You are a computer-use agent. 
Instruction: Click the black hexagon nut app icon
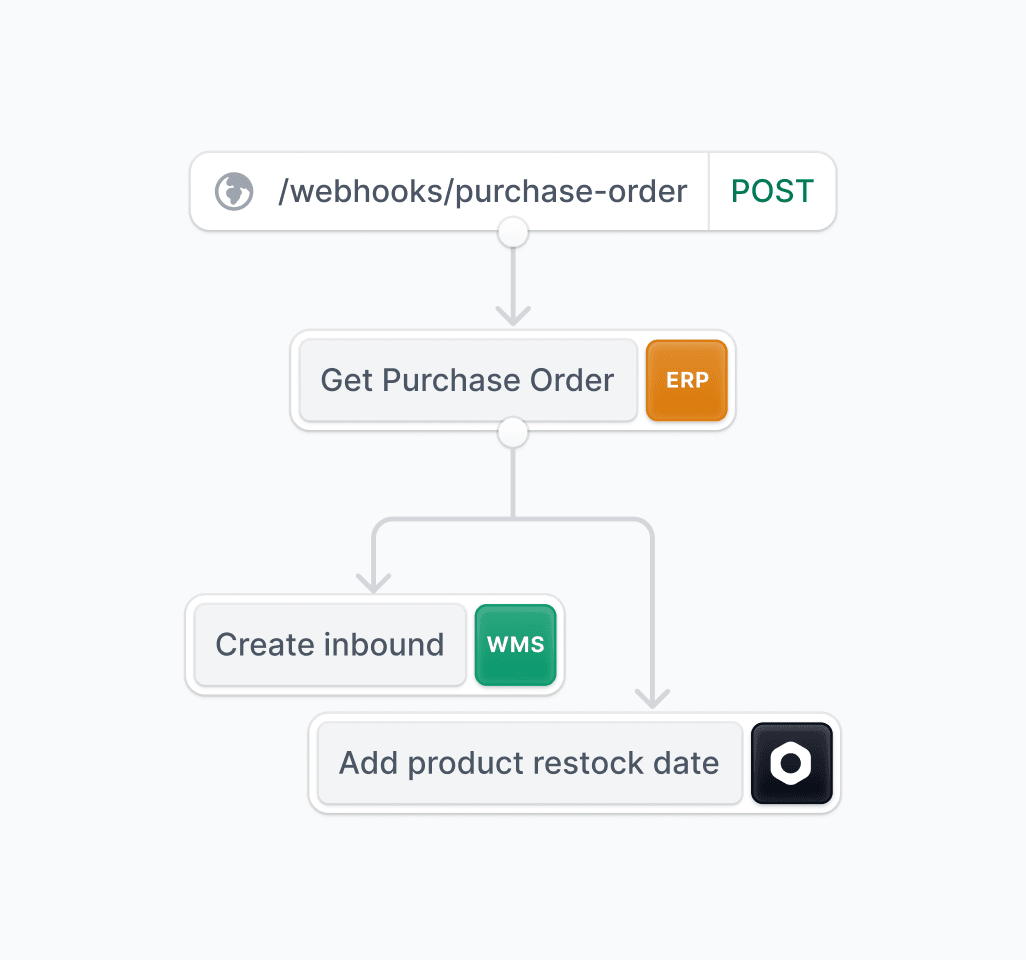(792, 763)
